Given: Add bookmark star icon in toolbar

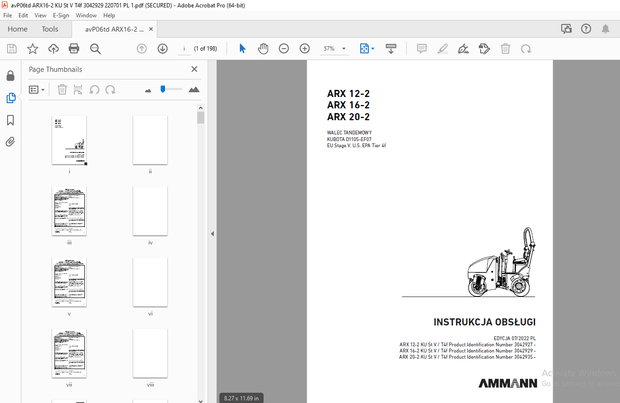Looking at the screenshot, I should [x=32, y=49].
